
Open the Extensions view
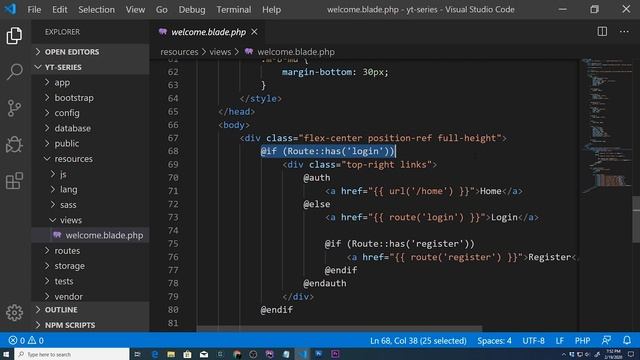pos(14,181)
